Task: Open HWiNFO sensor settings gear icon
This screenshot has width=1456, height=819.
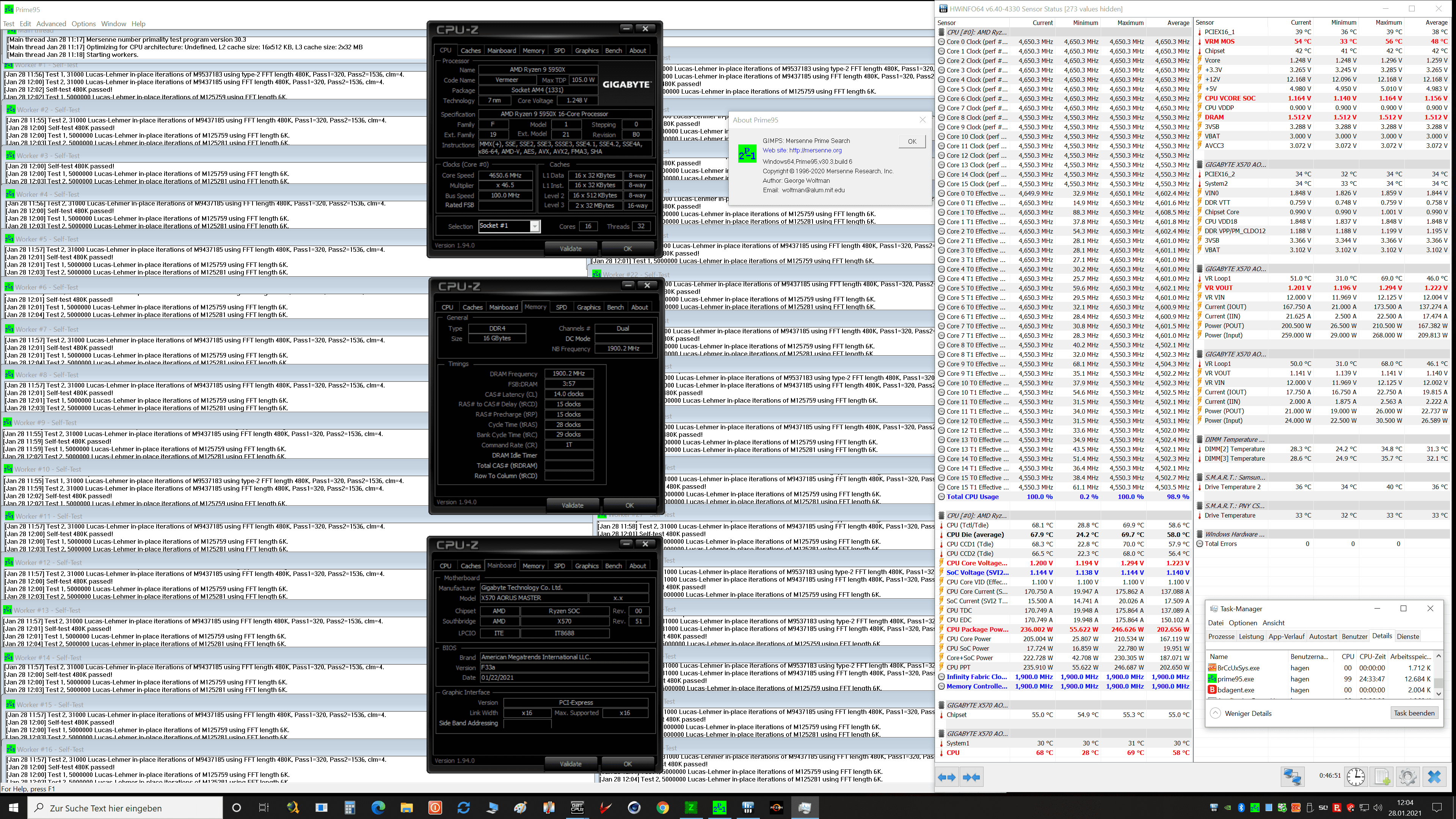Action: coord(1407,777)
